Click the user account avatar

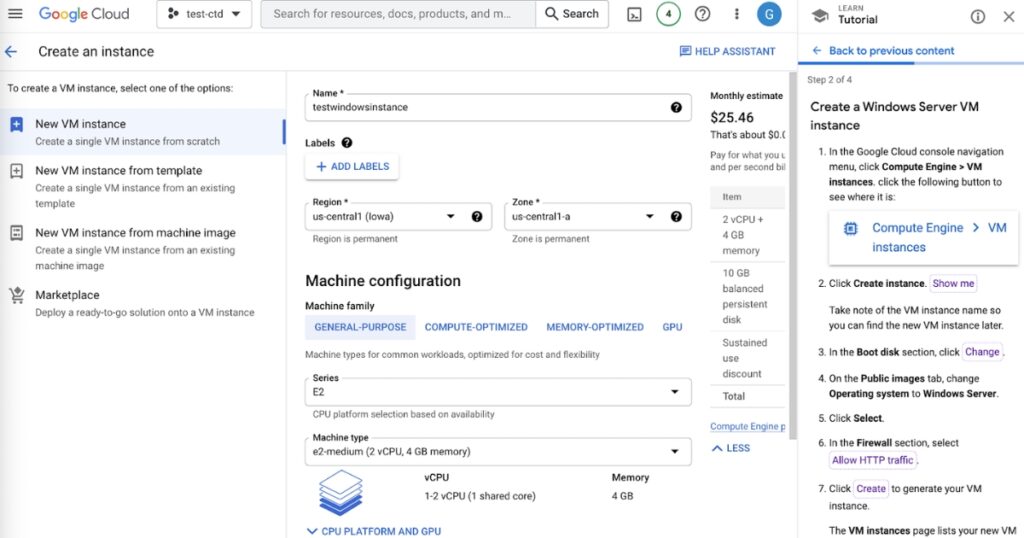click(769, 15)
